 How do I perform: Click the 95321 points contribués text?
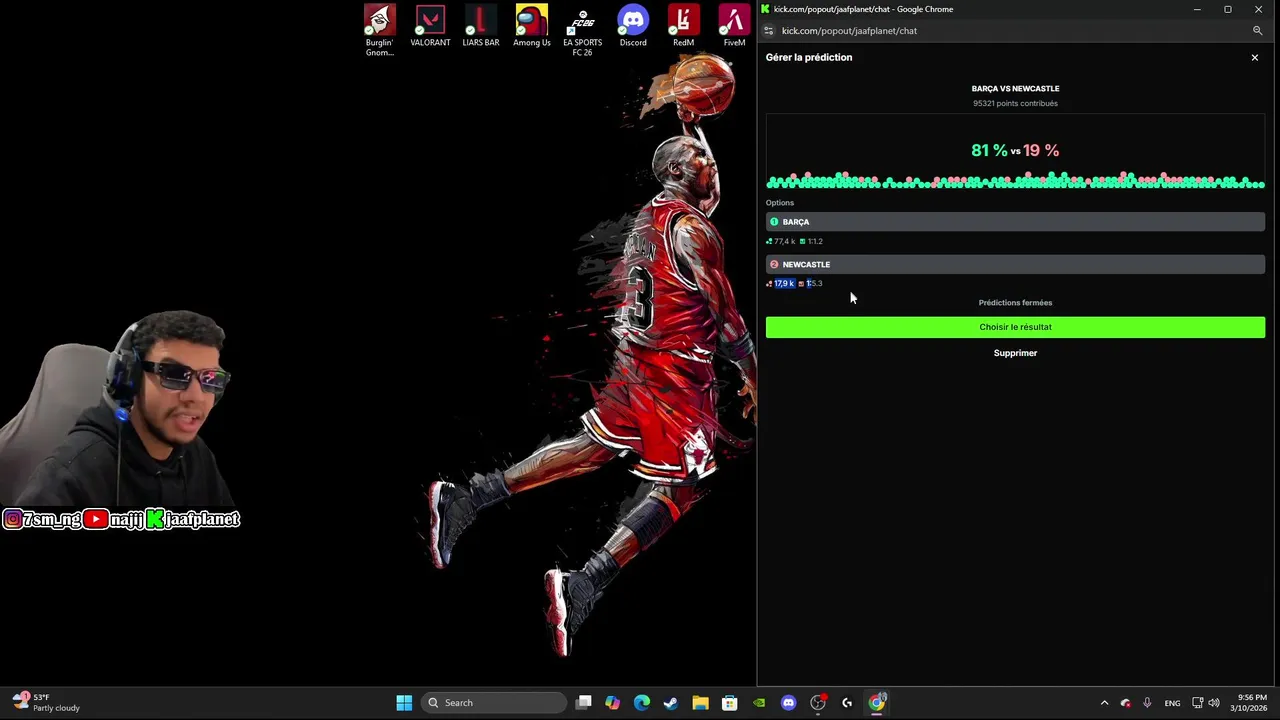[1015, 103]
